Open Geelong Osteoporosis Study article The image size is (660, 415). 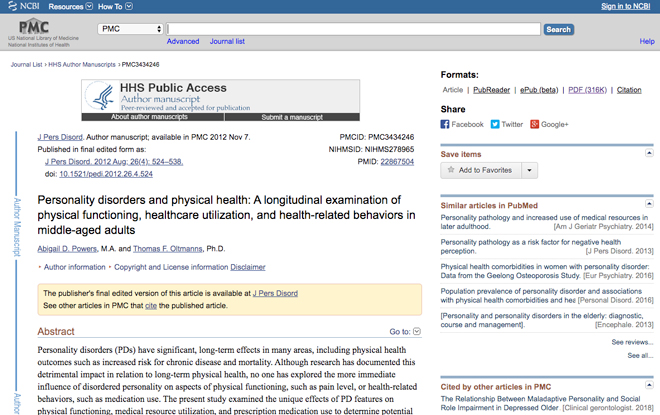pos(545,271)
